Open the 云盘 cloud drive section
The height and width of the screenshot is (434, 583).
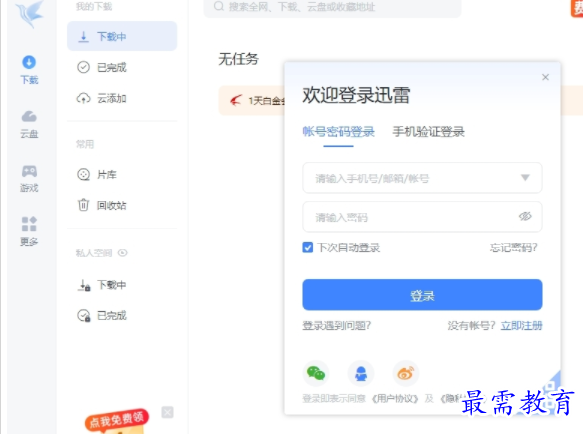tap(29, 124)
